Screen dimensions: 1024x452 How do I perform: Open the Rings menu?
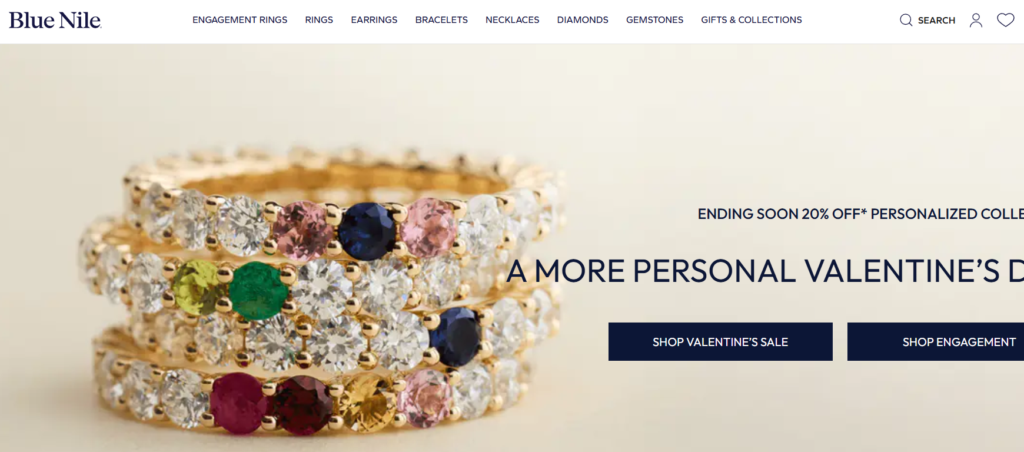coord(319,20)
